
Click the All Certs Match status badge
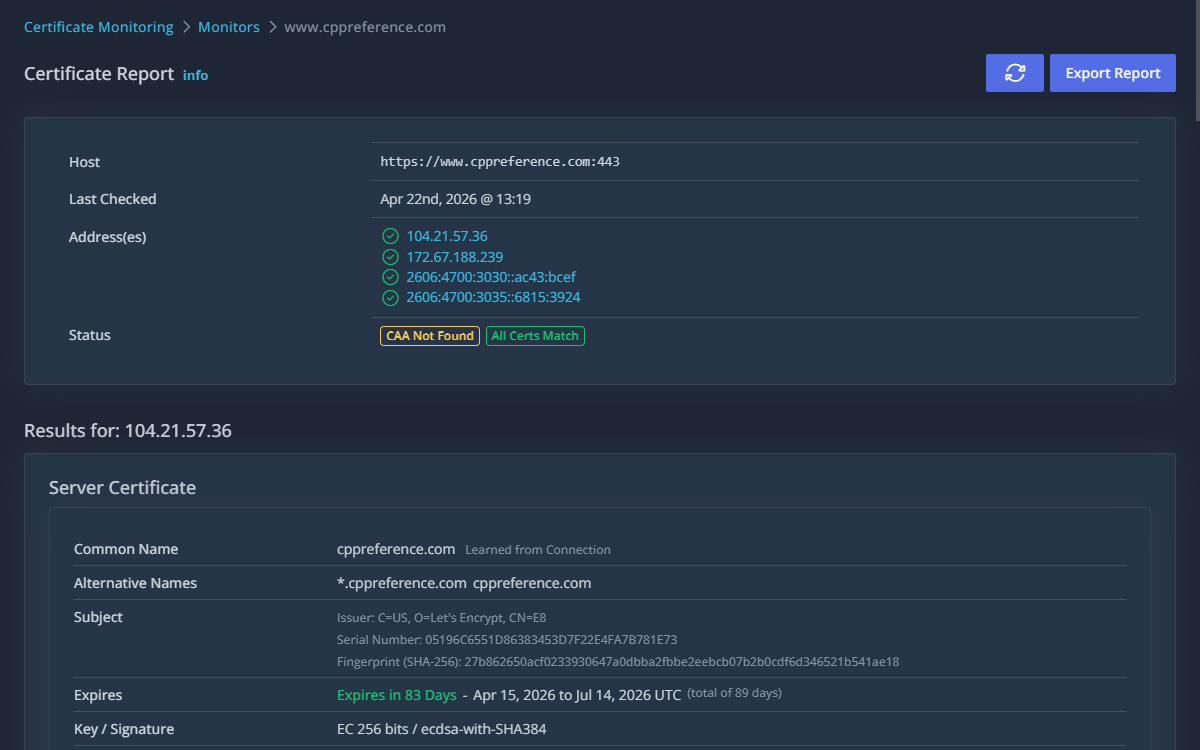535,336
